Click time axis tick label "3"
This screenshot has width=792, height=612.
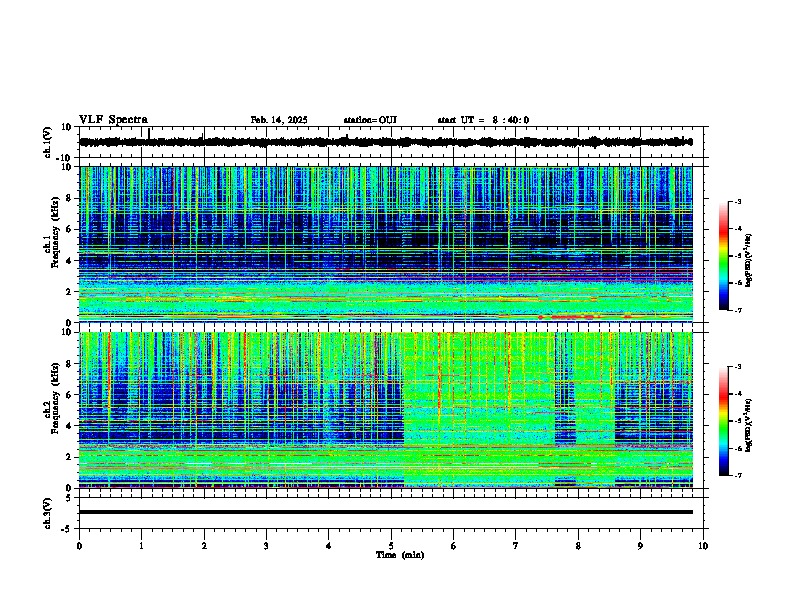(266, 546)
